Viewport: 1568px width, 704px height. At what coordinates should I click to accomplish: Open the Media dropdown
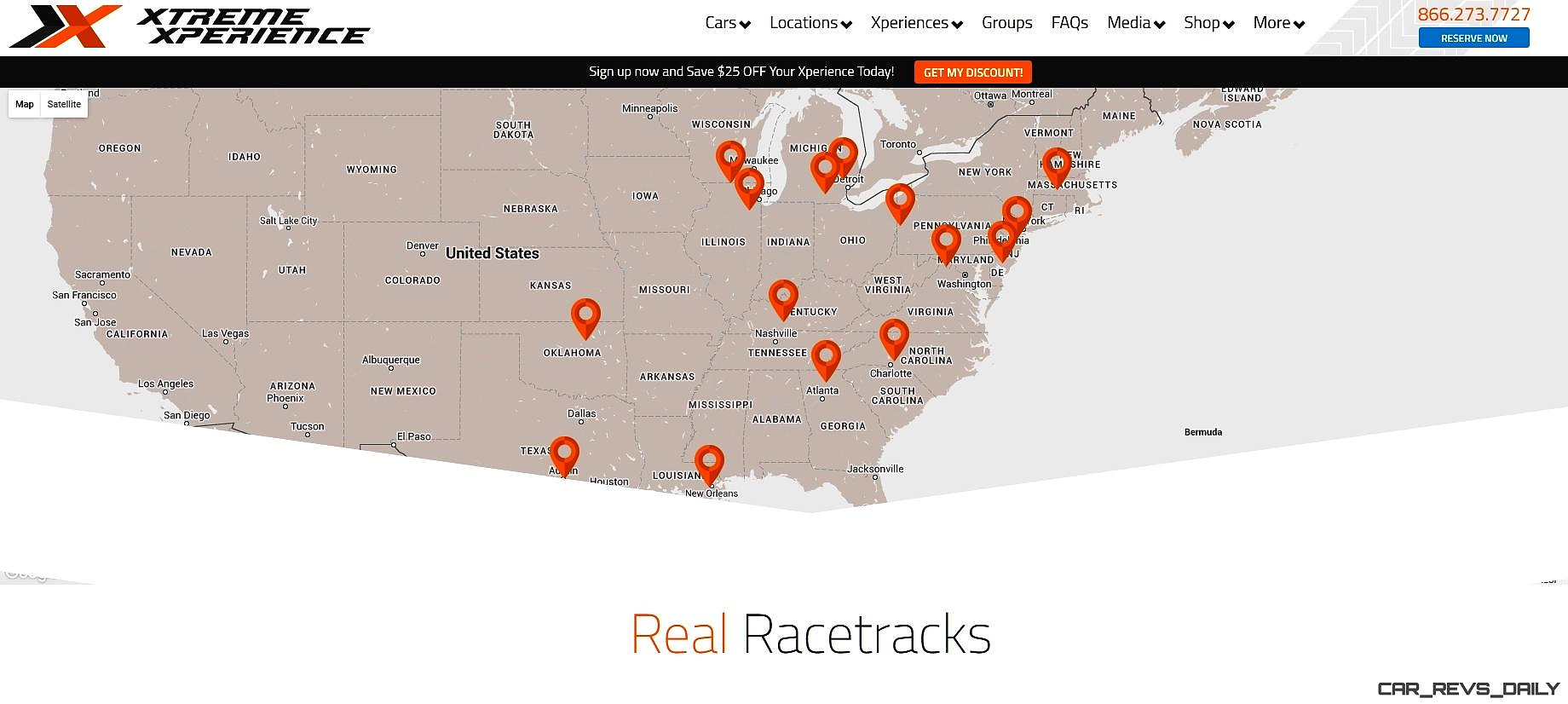pyautogui.click(x=1136, y=23)
